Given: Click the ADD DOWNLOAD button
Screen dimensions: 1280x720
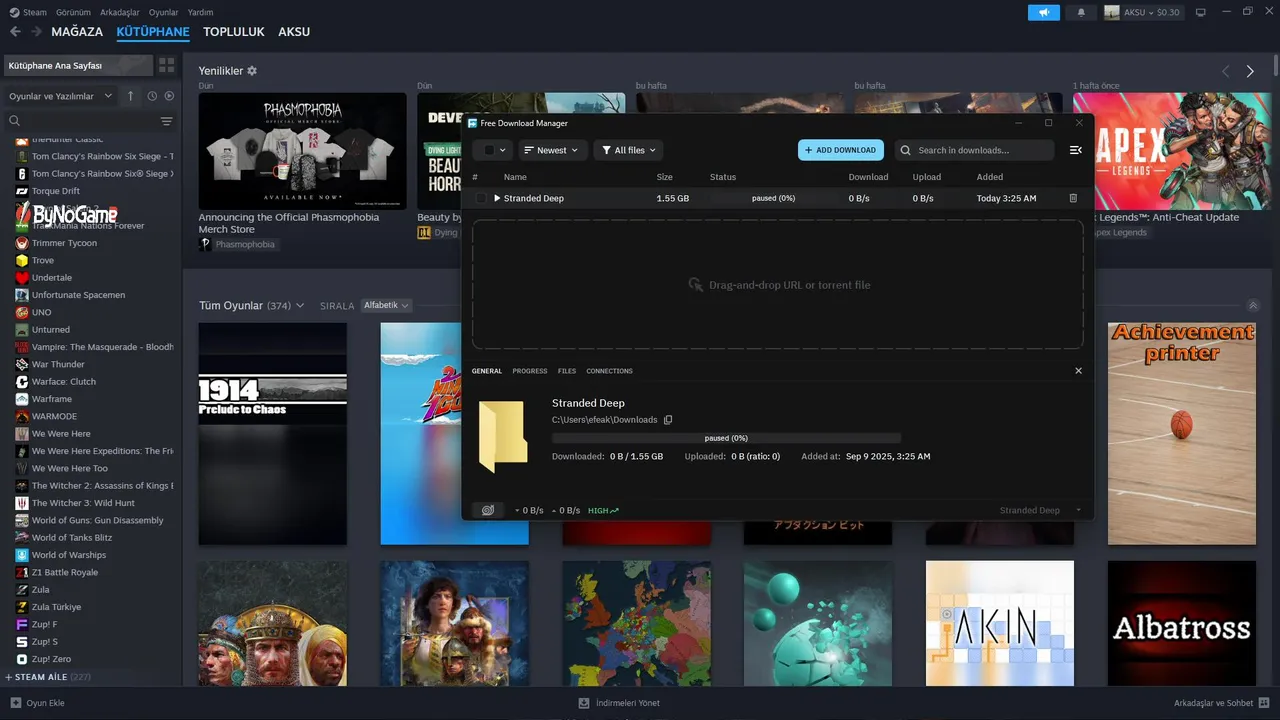Looking at the screenshot, I should pos(841,150).
